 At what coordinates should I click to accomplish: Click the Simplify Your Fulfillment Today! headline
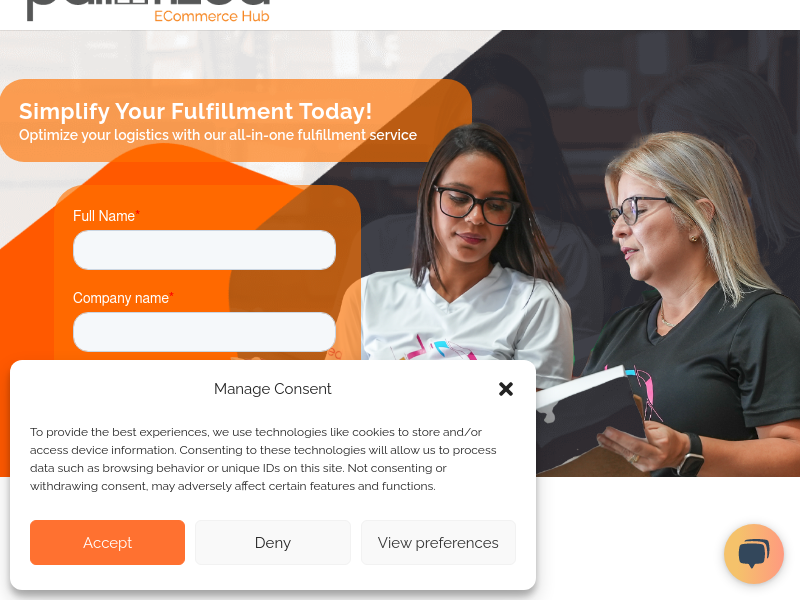[195, 111]
